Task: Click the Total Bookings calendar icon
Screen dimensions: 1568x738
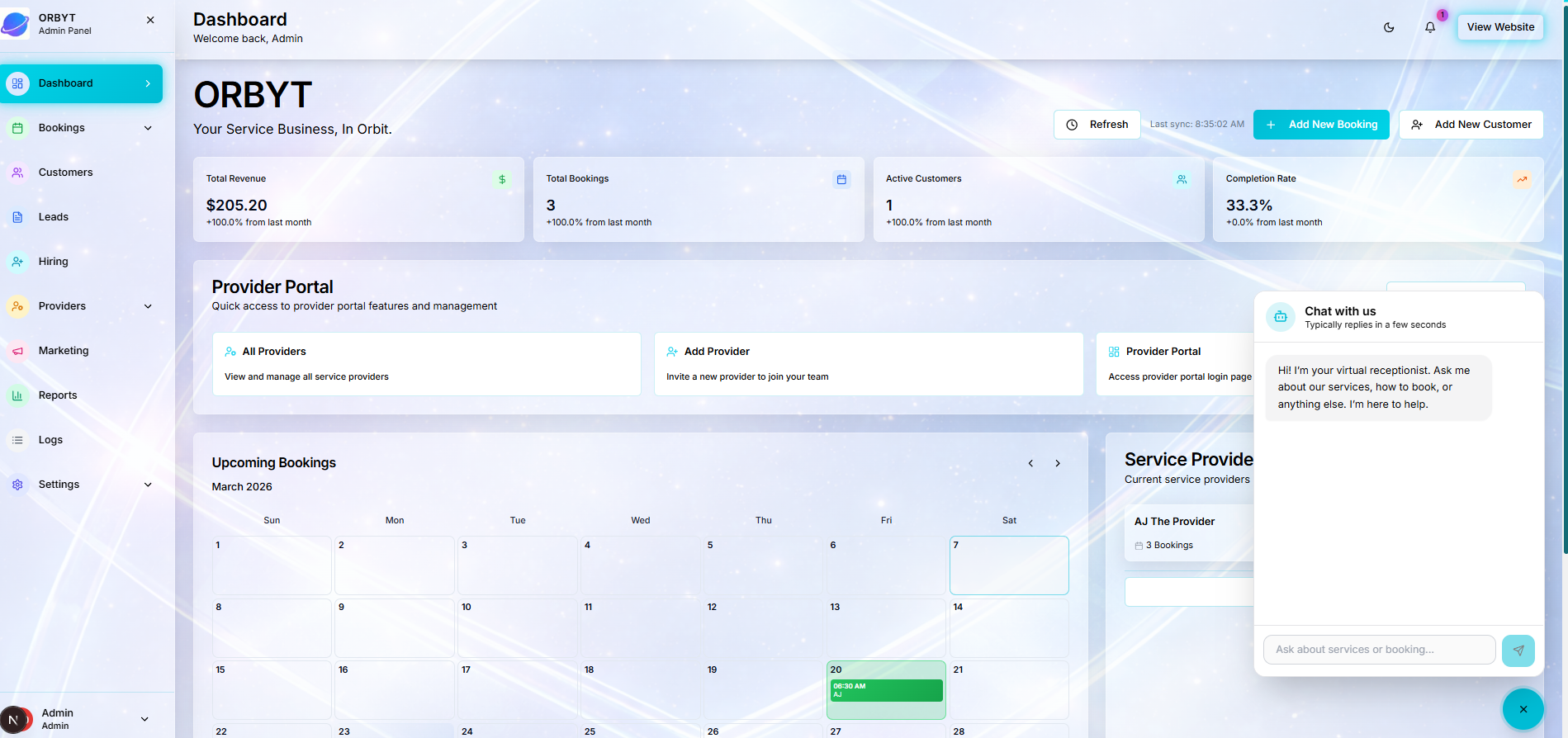Action: pos(841,179)
